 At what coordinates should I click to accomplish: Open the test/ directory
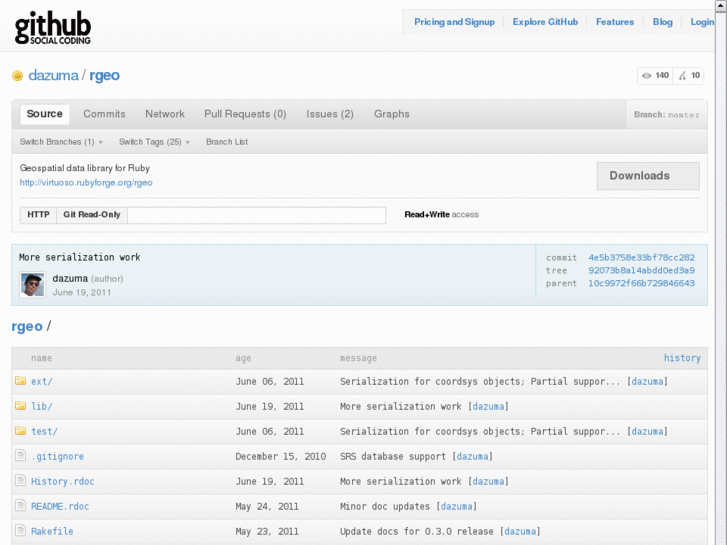point(45,432)
